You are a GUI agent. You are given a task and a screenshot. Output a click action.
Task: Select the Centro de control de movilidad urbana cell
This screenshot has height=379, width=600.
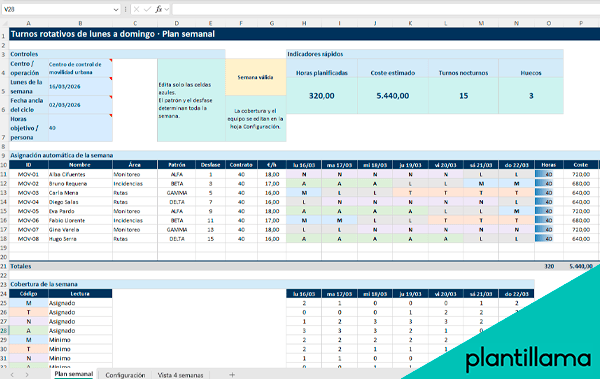(x=80, y=68)
